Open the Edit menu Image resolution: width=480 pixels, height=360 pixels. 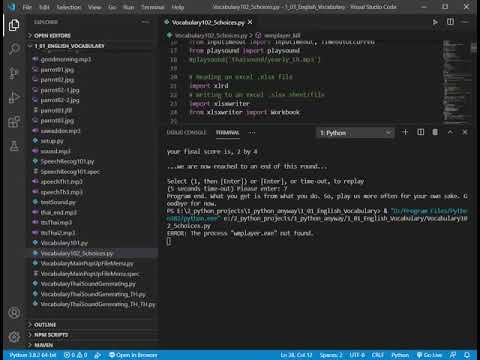pos(44,7)
